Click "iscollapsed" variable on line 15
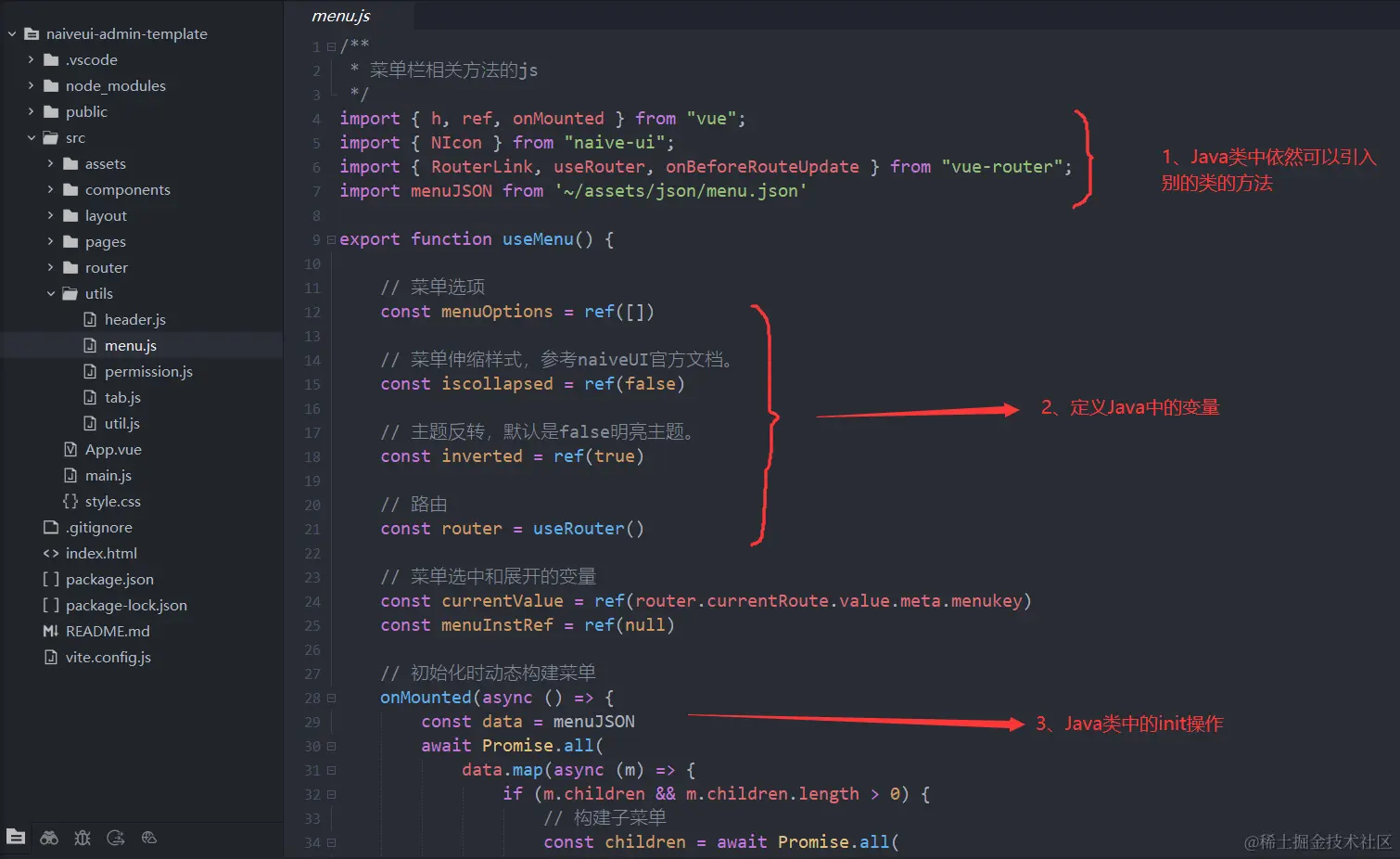The image size is (1400, 859). click(x=497, y=384)
